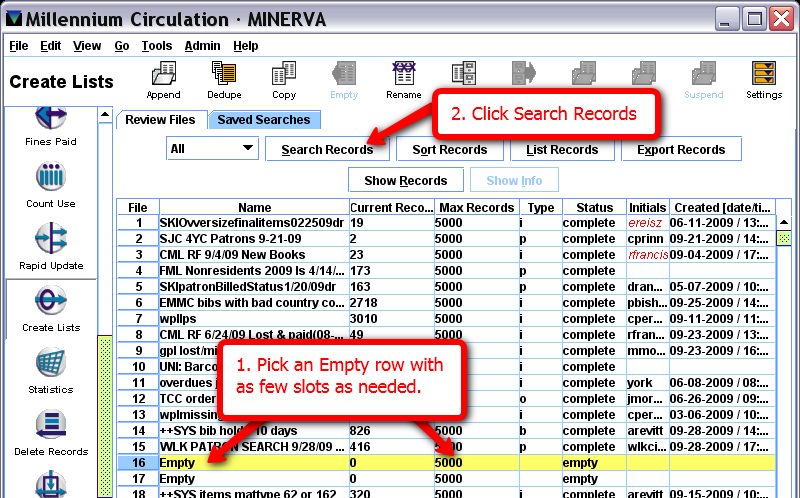Expand the All record type dropdown
The height and width of the screenshot is (498, 800).
pos(211,149)
